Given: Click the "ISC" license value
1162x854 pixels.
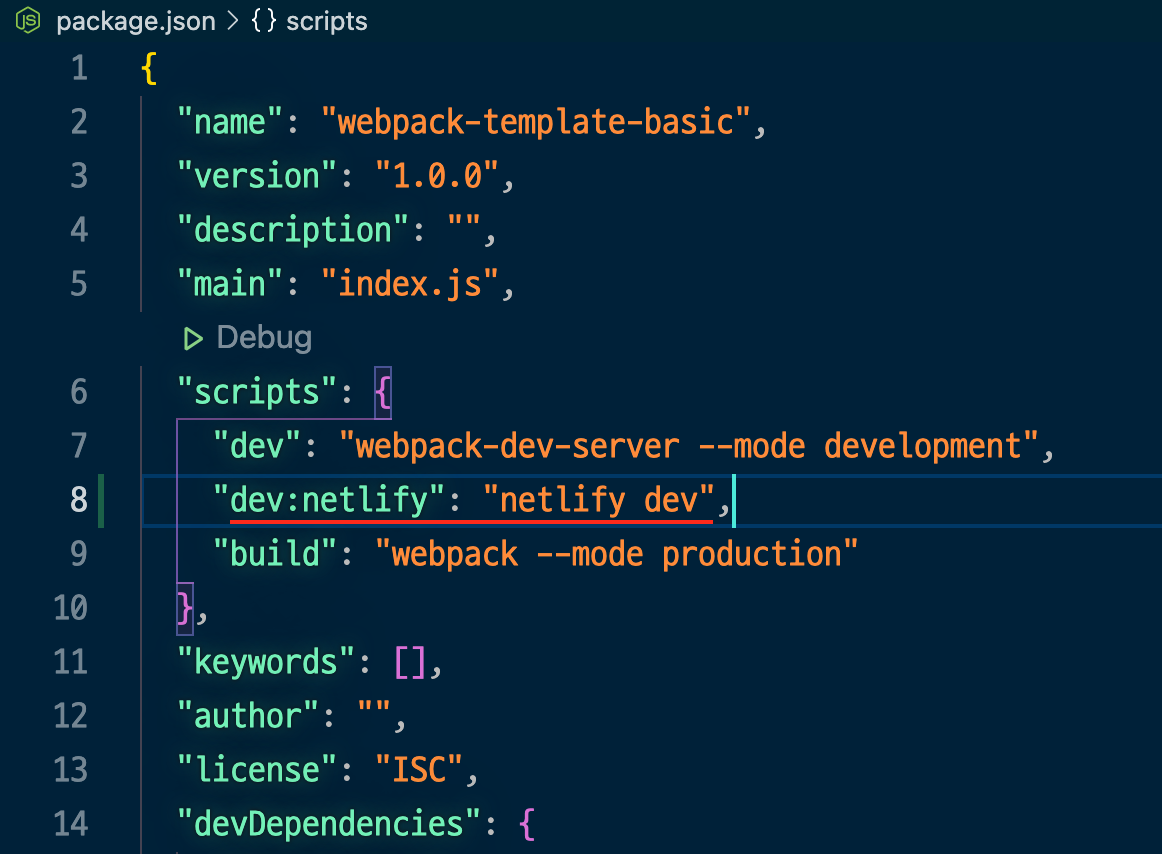Looking at the screenshot, I should click(x=419, y=770).
